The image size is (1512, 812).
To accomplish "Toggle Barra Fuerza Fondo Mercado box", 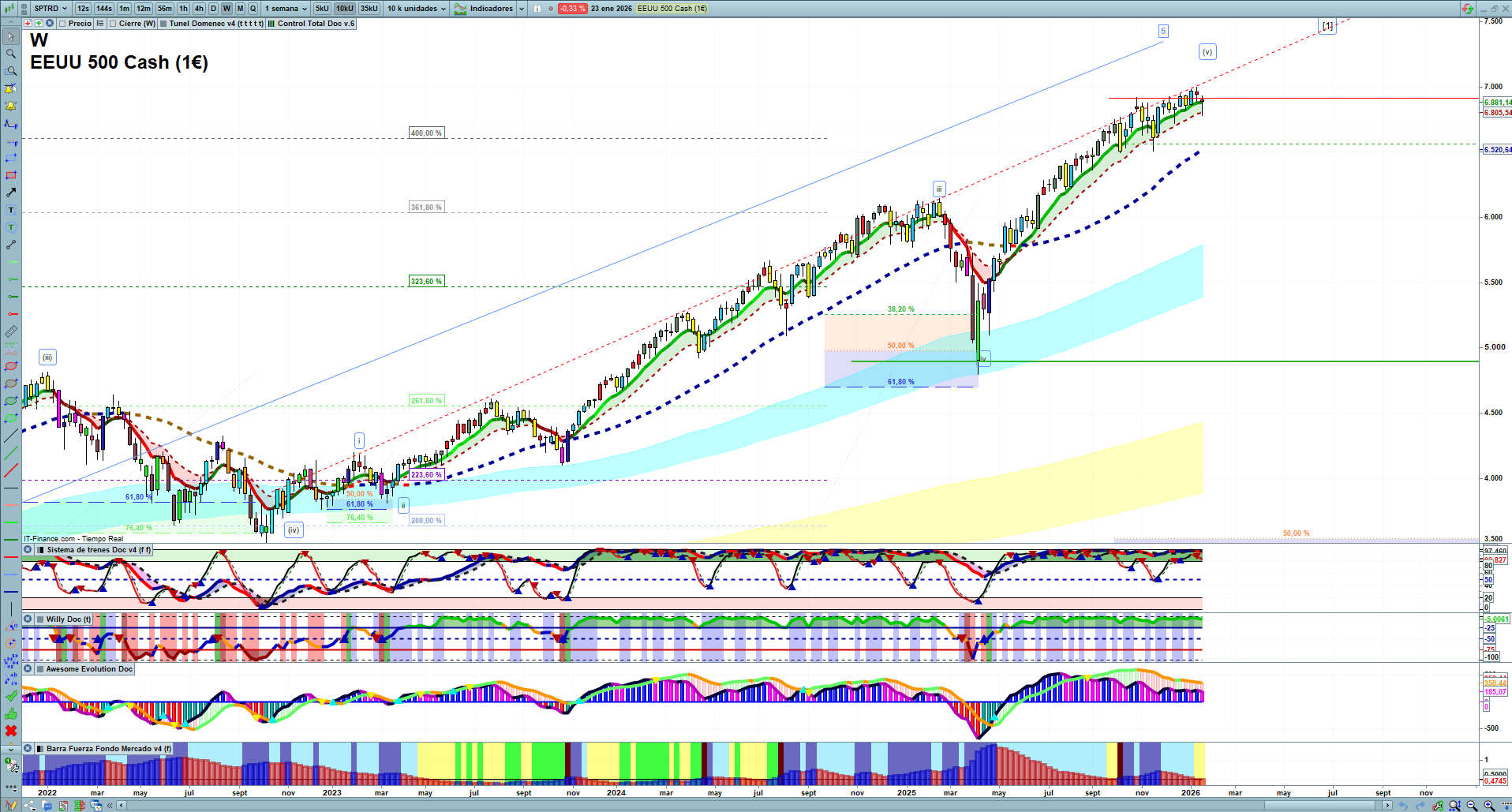I will (x=39, y=749).
